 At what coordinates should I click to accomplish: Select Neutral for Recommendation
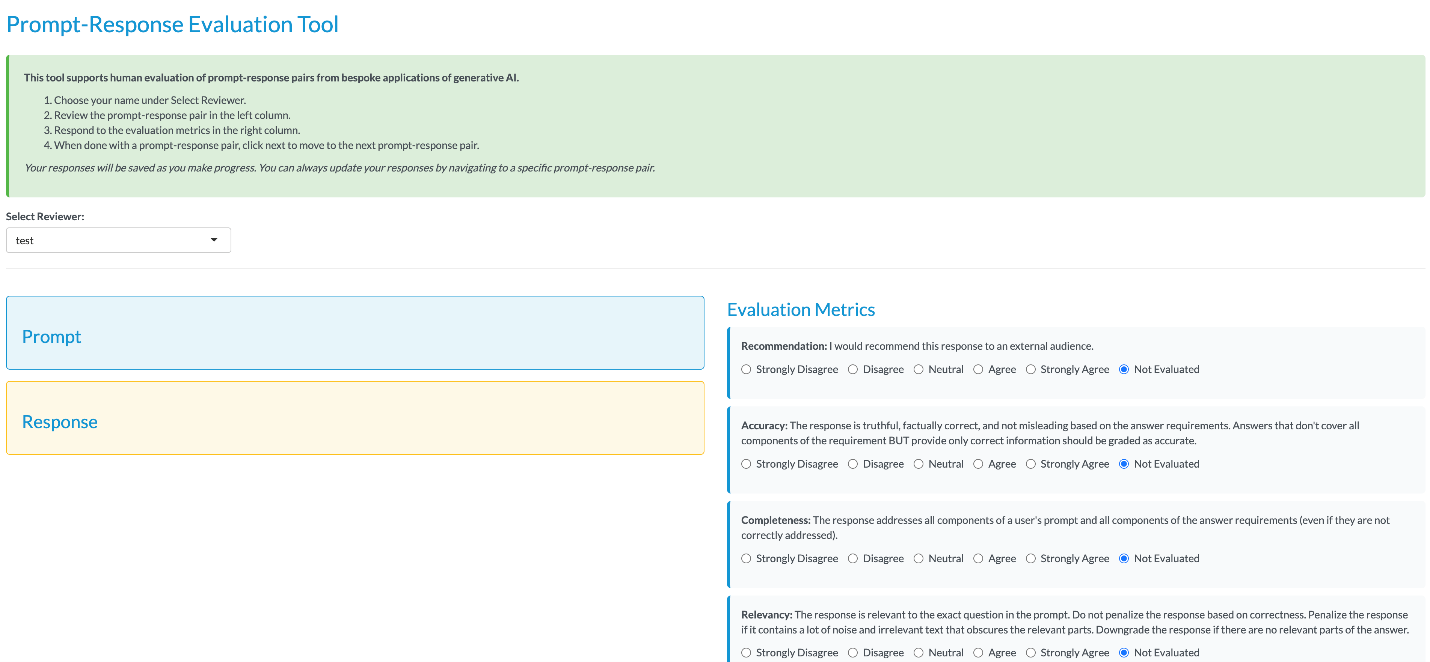919,369
